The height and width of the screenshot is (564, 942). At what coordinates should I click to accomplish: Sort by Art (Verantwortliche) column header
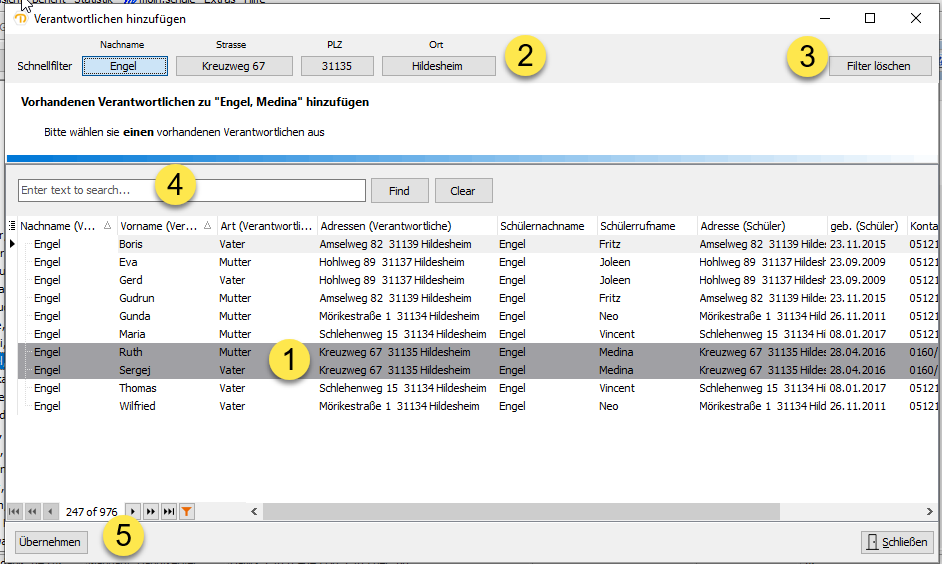[266, 226]
